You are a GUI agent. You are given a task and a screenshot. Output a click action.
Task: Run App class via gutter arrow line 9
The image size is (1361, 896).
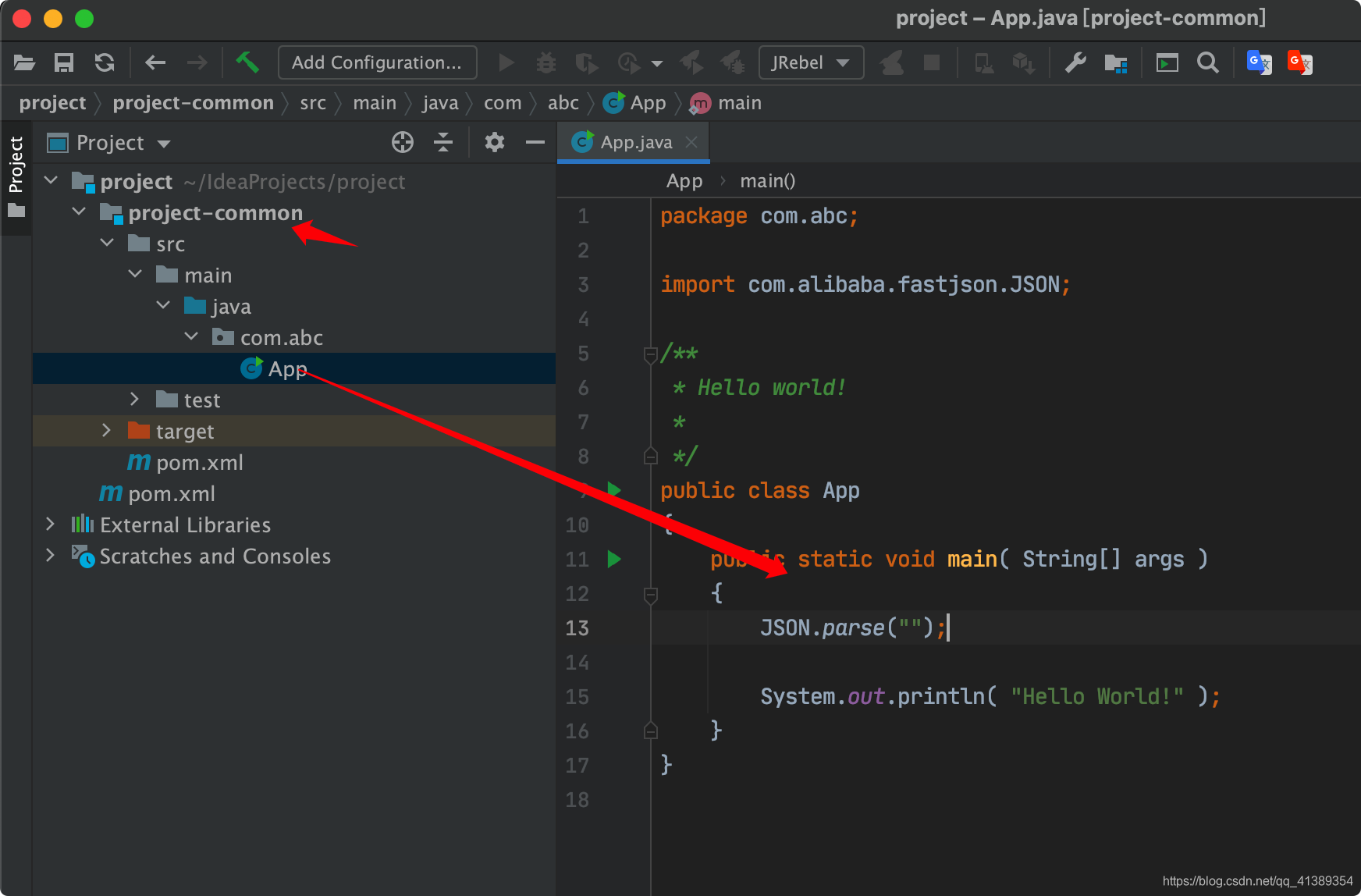click(614, 489)
